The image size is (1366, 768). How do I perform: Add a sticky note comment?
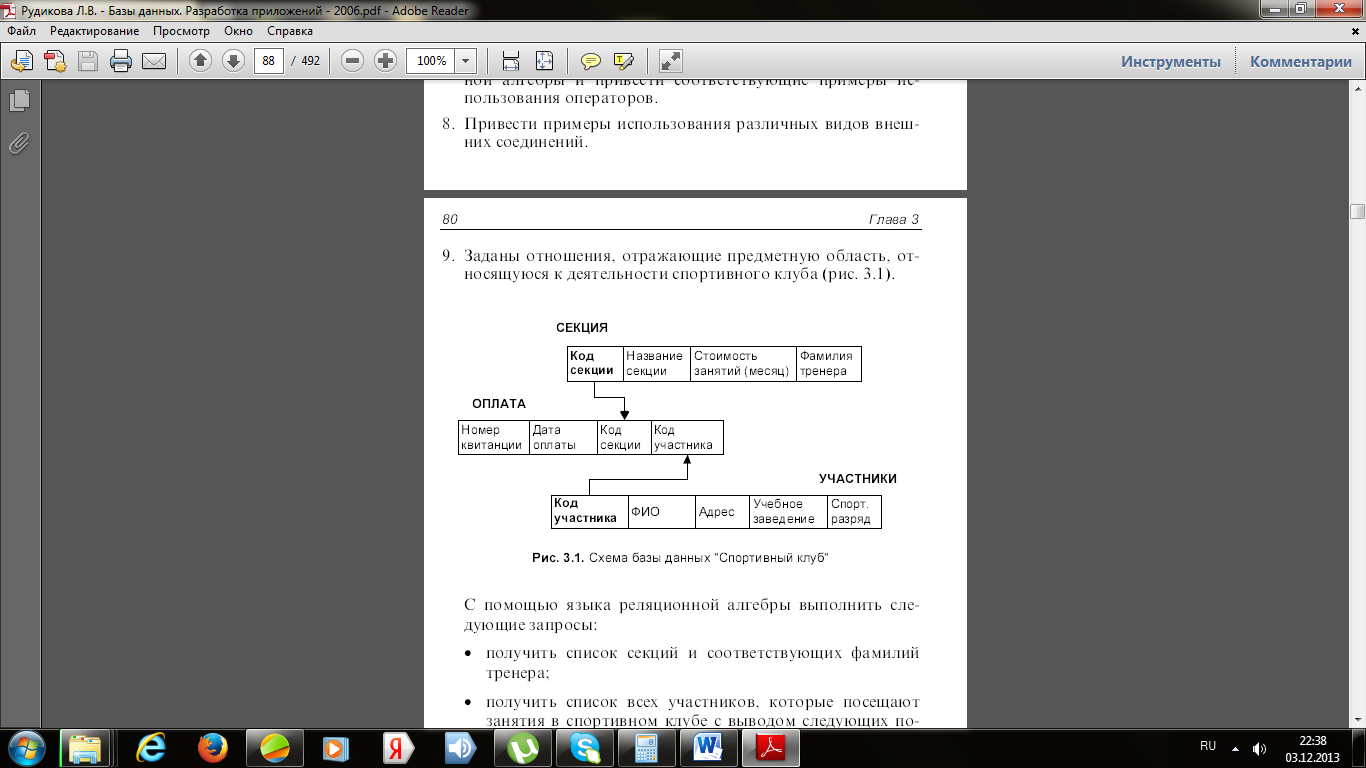[591, 61]
